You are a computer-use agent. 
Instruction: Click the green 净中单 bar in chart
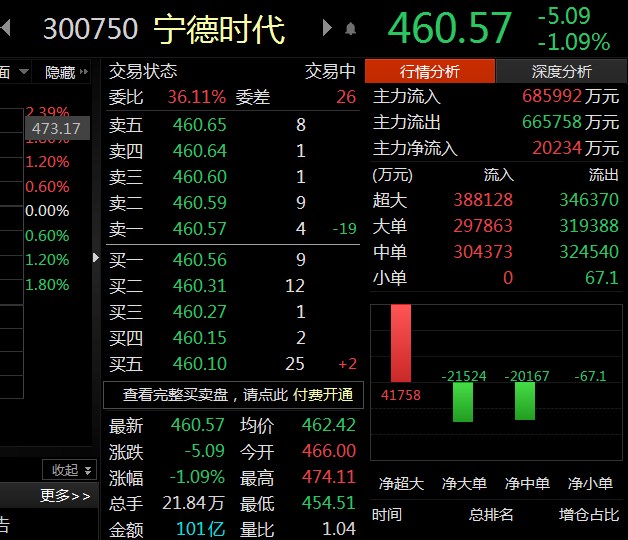point(525,401)
